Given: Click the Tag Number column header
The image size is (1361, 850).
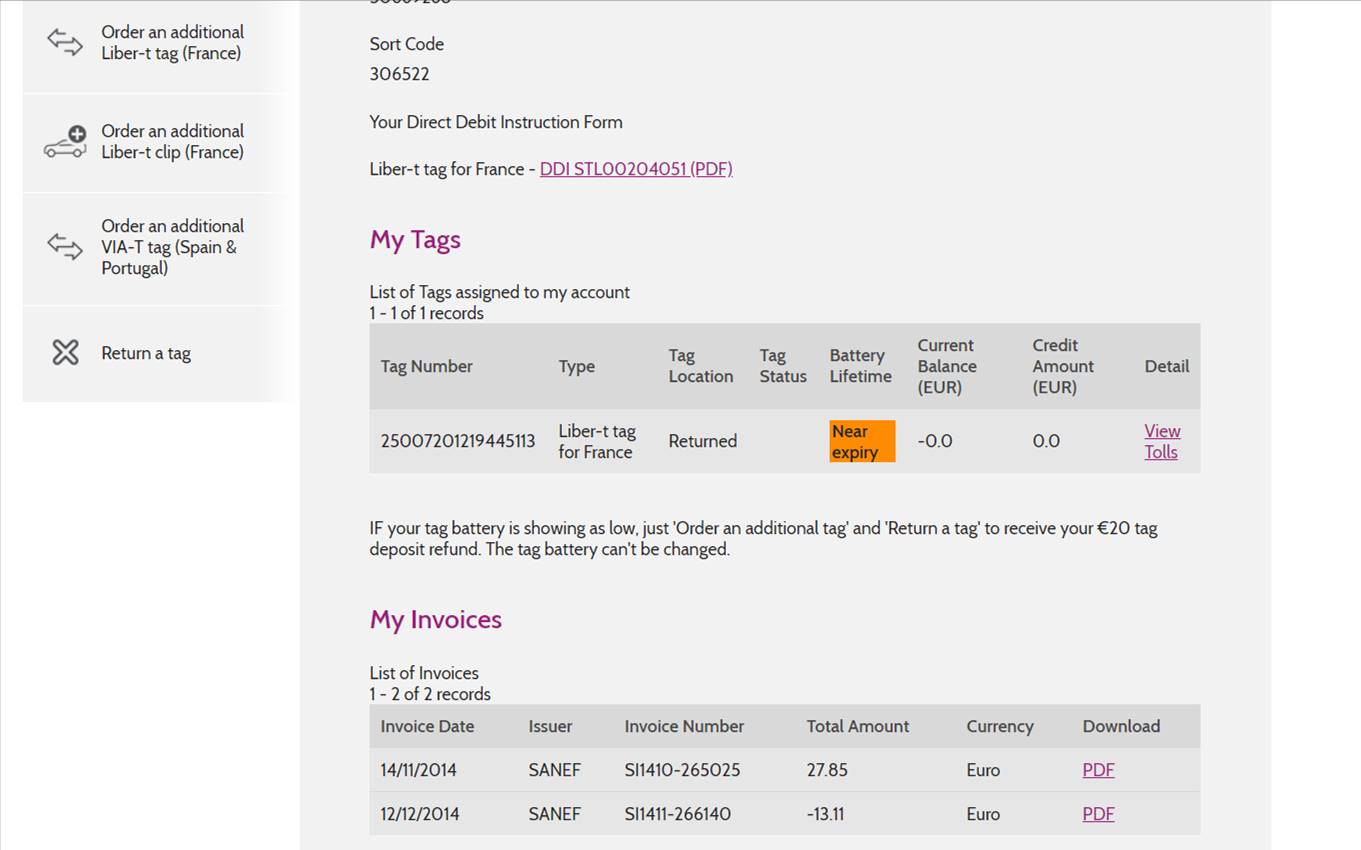Looking at the screenshot, I should tap(427, 366).
